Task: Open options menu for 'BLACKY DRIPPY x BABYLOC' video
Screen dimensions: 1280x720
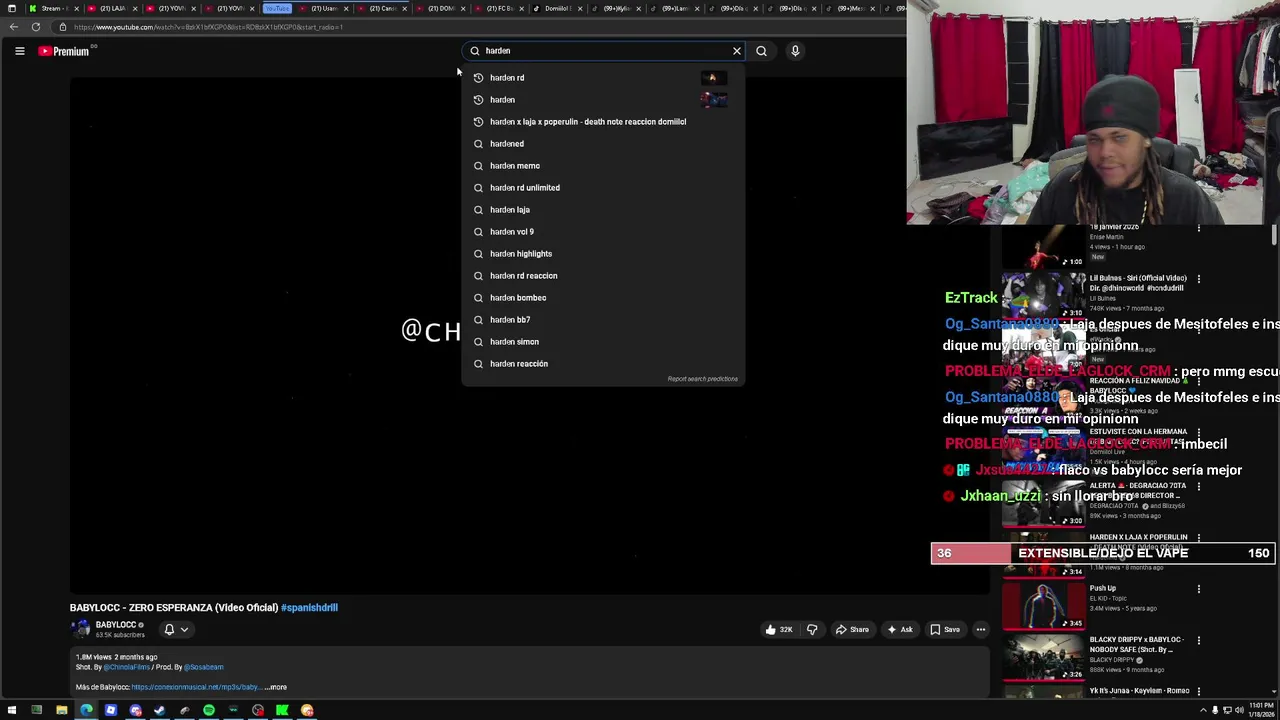Action: coord(1199,641)
